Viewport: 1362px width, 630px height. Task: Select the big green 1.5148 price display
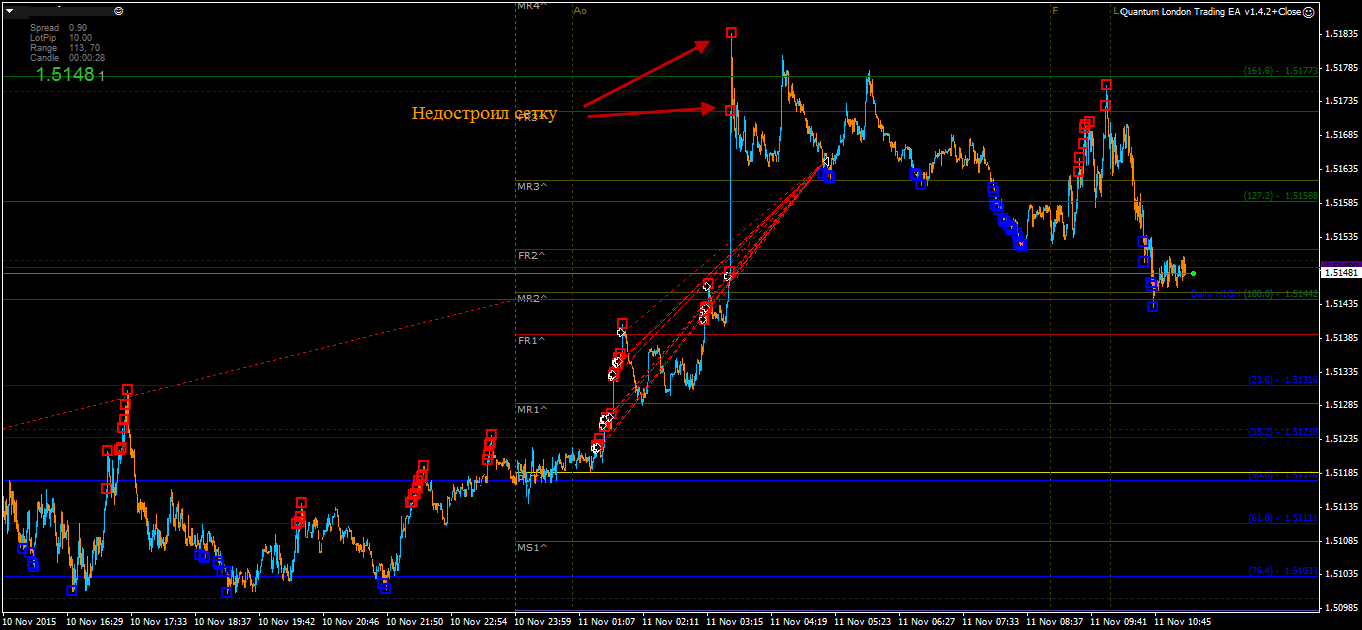tap(65, 74)
